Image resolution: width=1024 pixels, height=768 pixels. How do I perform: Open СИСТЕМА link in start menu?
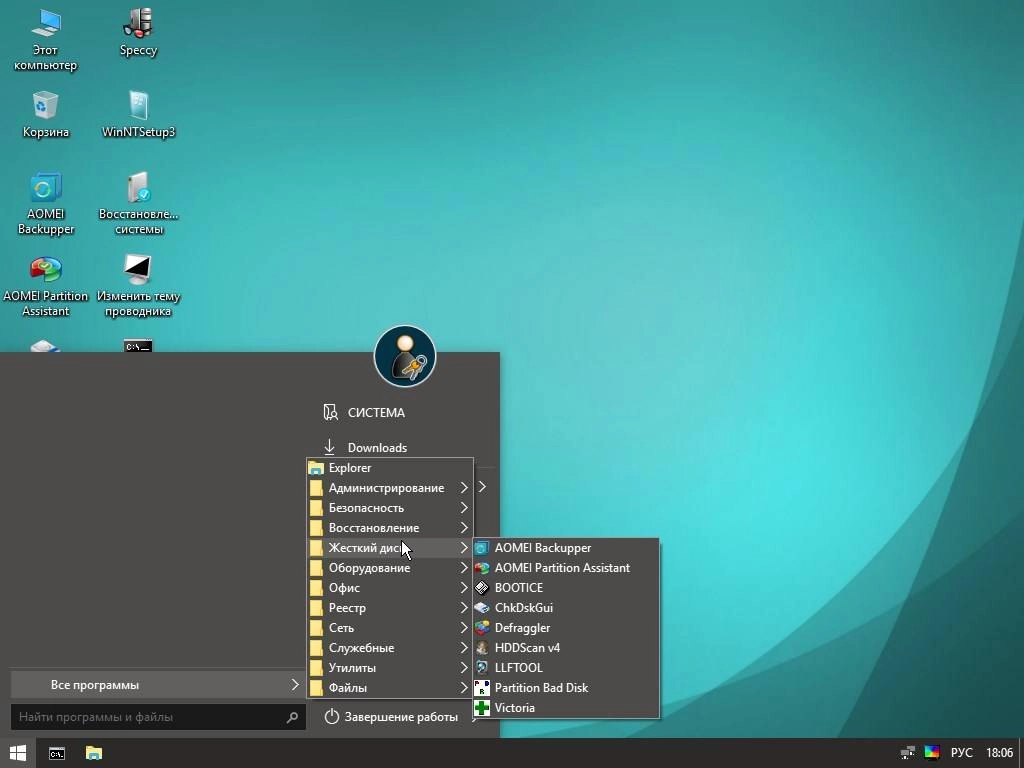364,413
